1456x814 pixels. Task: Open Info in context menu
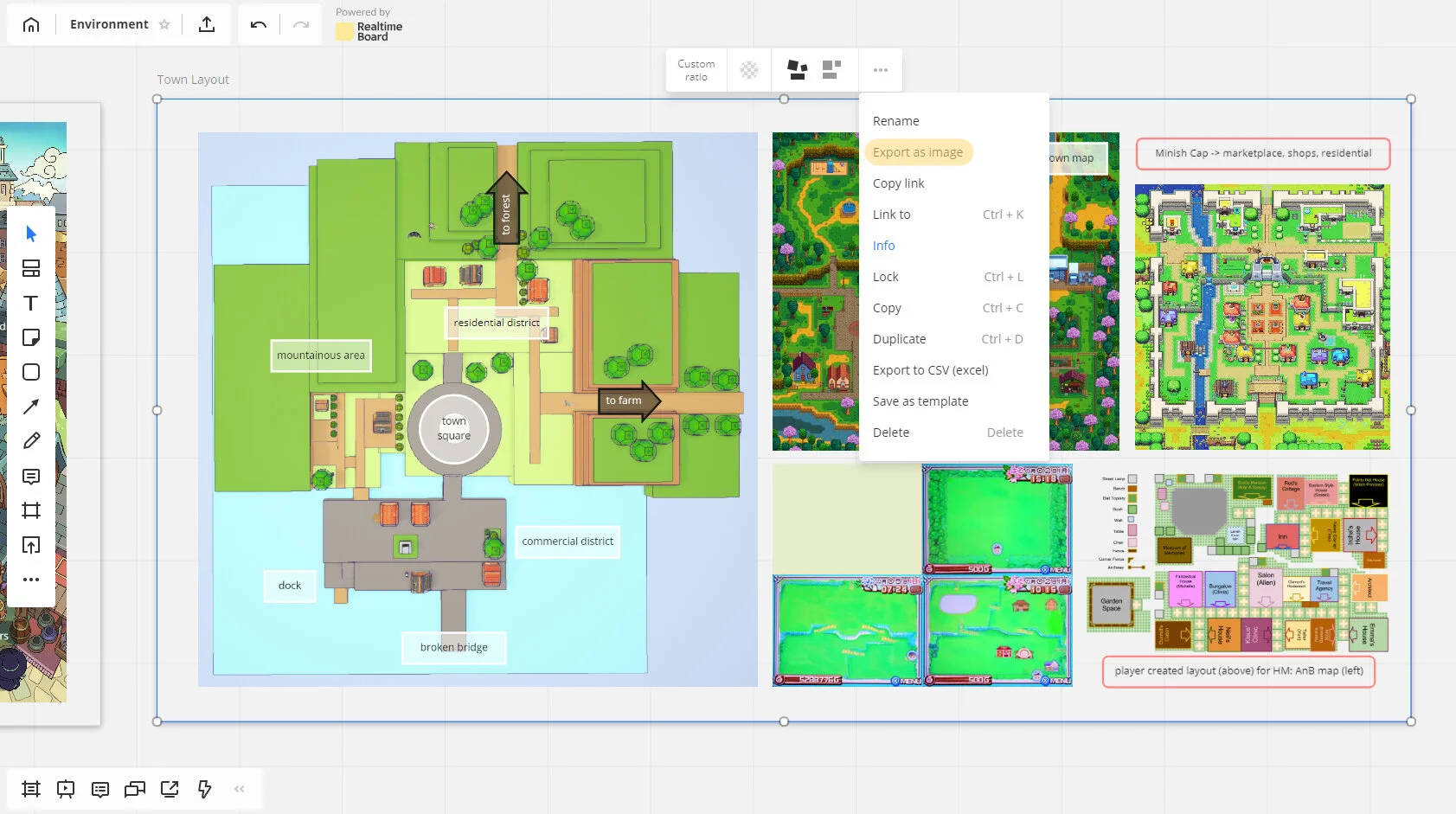953,246
